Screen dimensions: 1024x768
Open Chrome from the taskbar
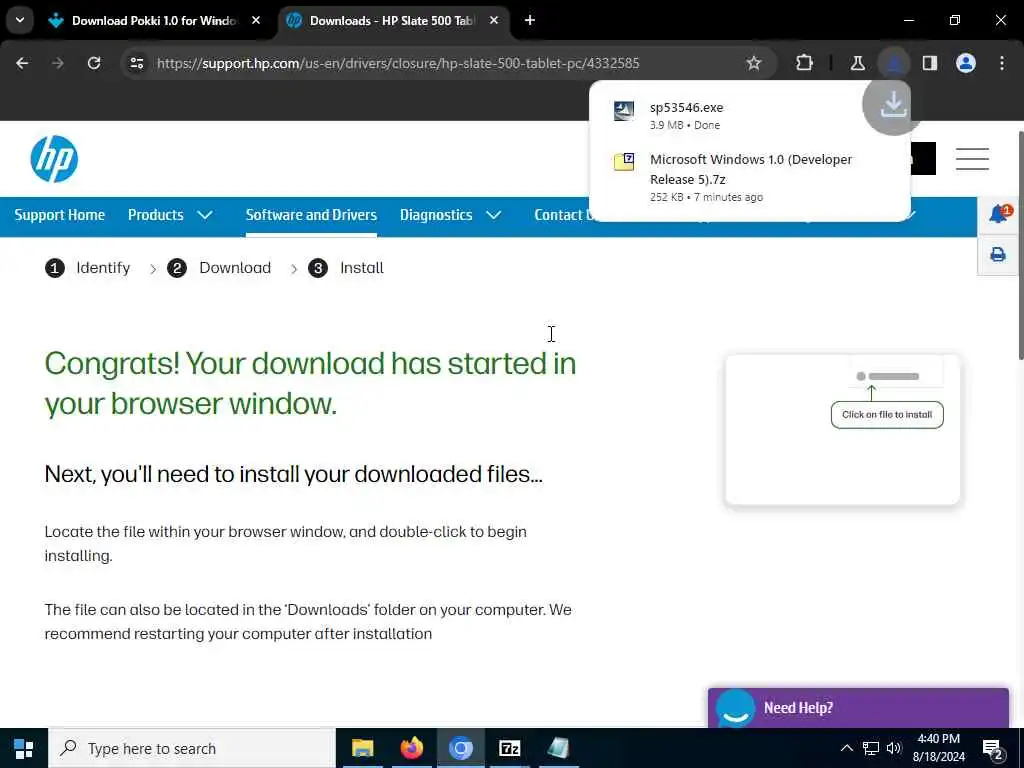click(460, 748)
